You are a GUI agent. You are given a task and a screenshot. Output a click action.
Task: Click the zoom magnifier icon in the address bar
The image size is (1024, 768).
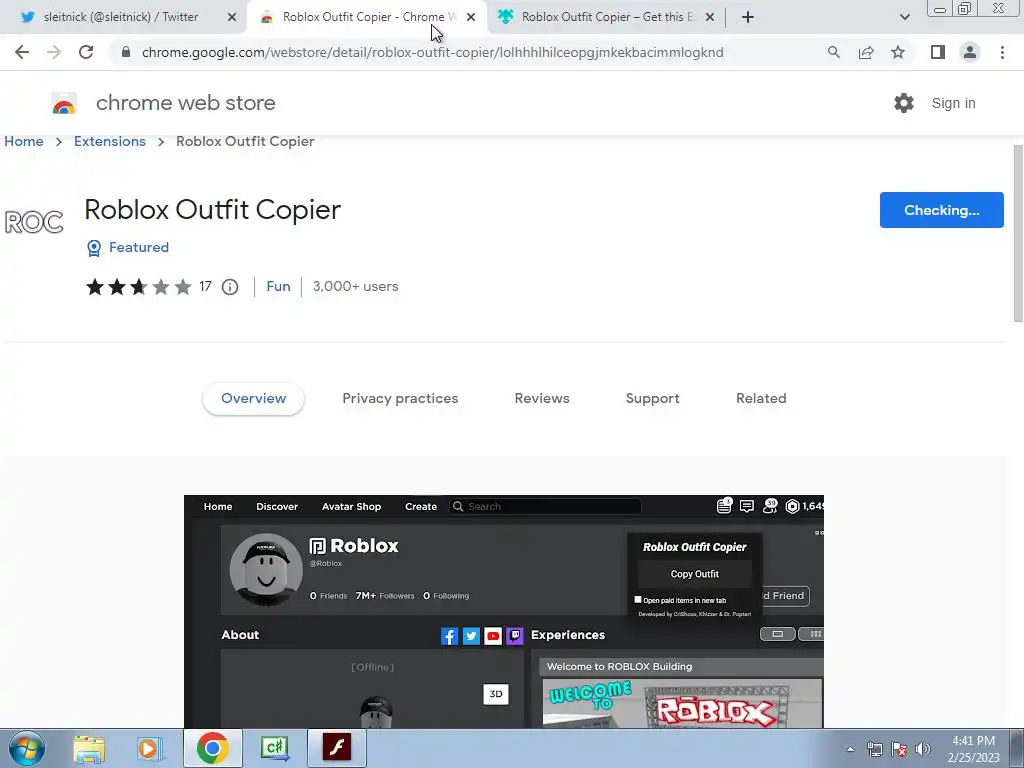tap(833, 52)
